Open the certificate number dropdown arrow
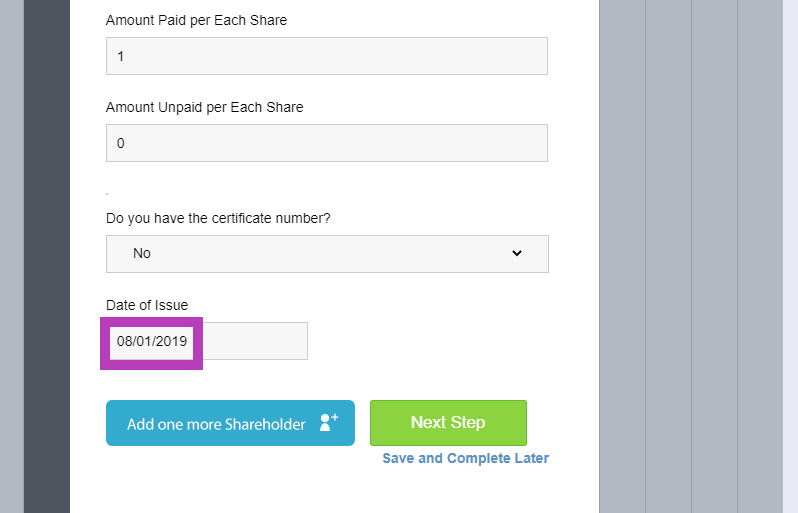 click(x=517, y=253)
